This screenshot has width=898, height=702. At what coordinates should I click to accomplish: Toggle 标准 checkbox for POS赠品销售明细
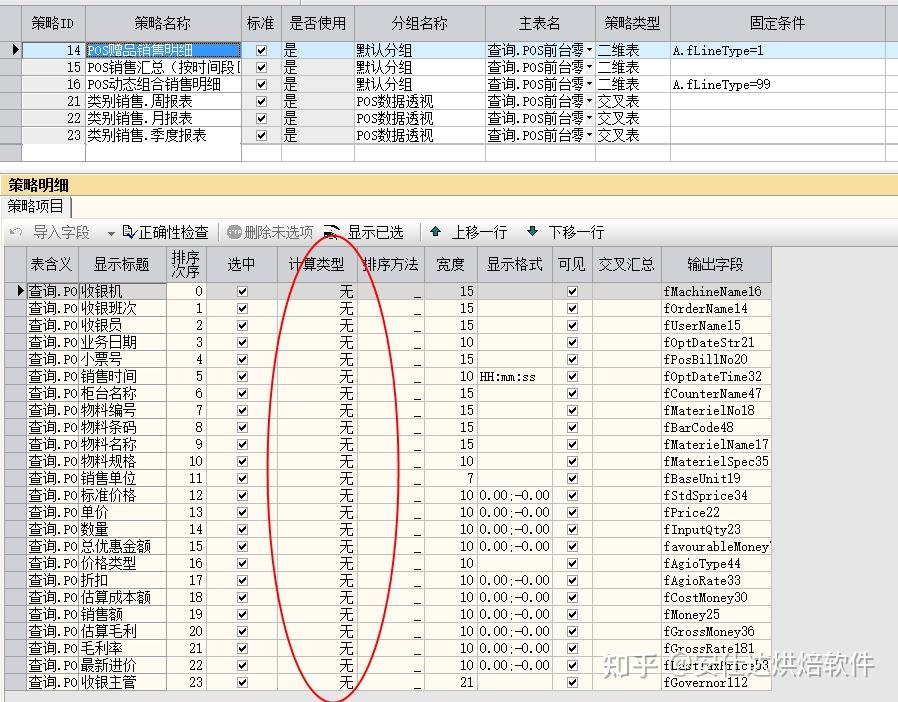261,50
